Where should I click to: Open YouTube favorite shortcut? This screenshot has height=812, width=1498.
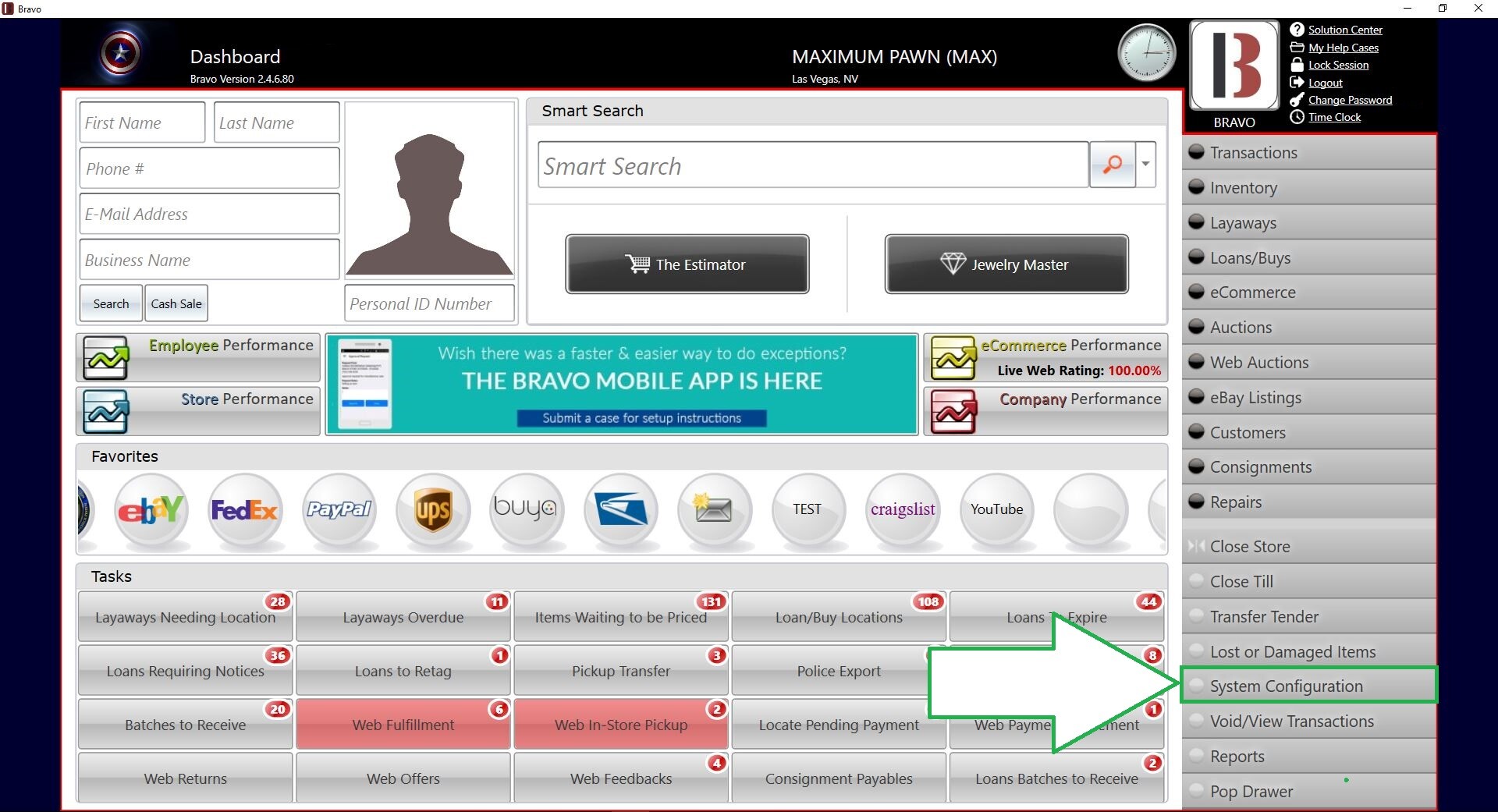click(996, 510)
